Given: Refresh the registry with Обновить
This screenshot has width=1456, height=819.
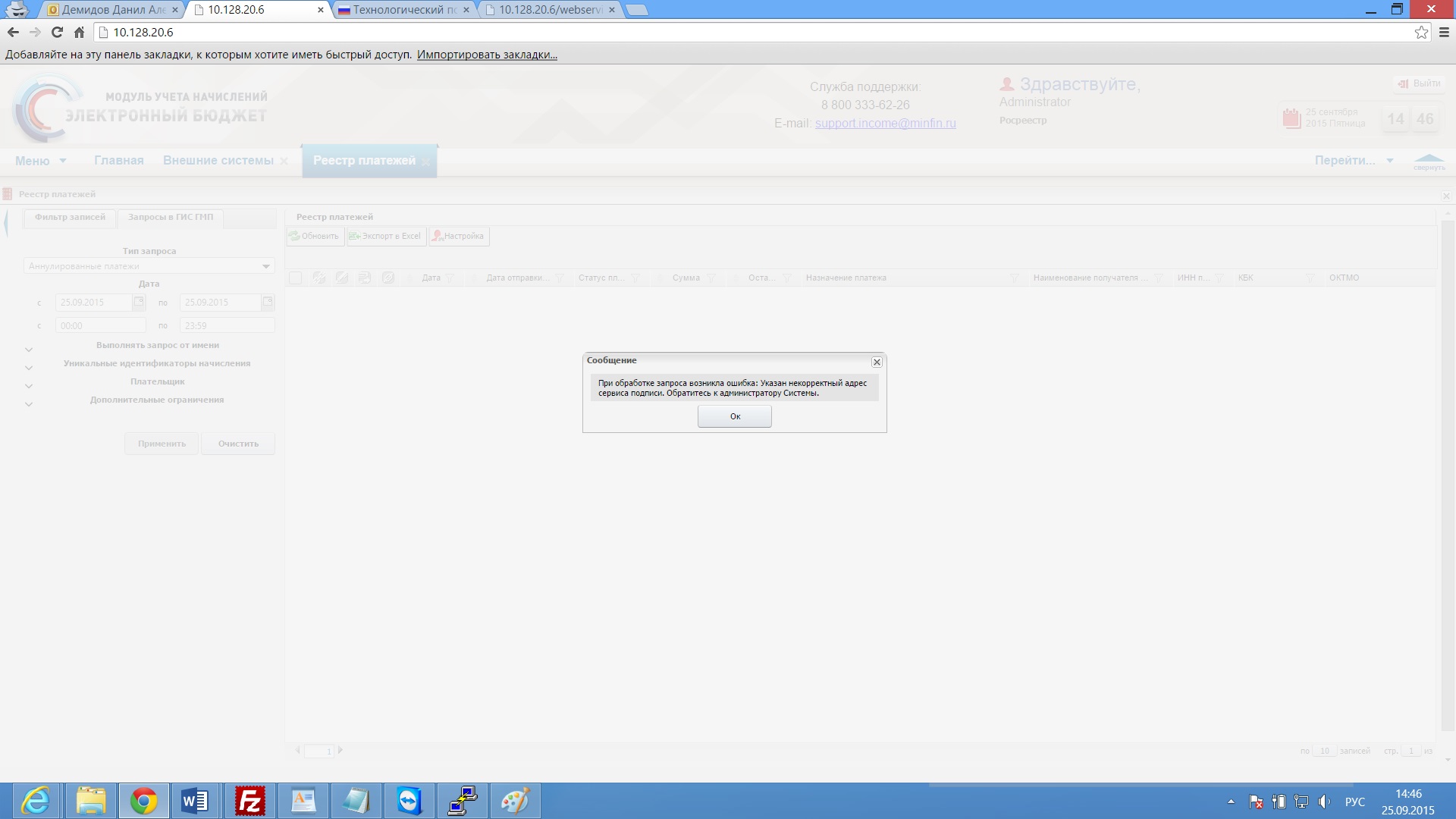Looking at the screenshot, I should coord(315,237).
